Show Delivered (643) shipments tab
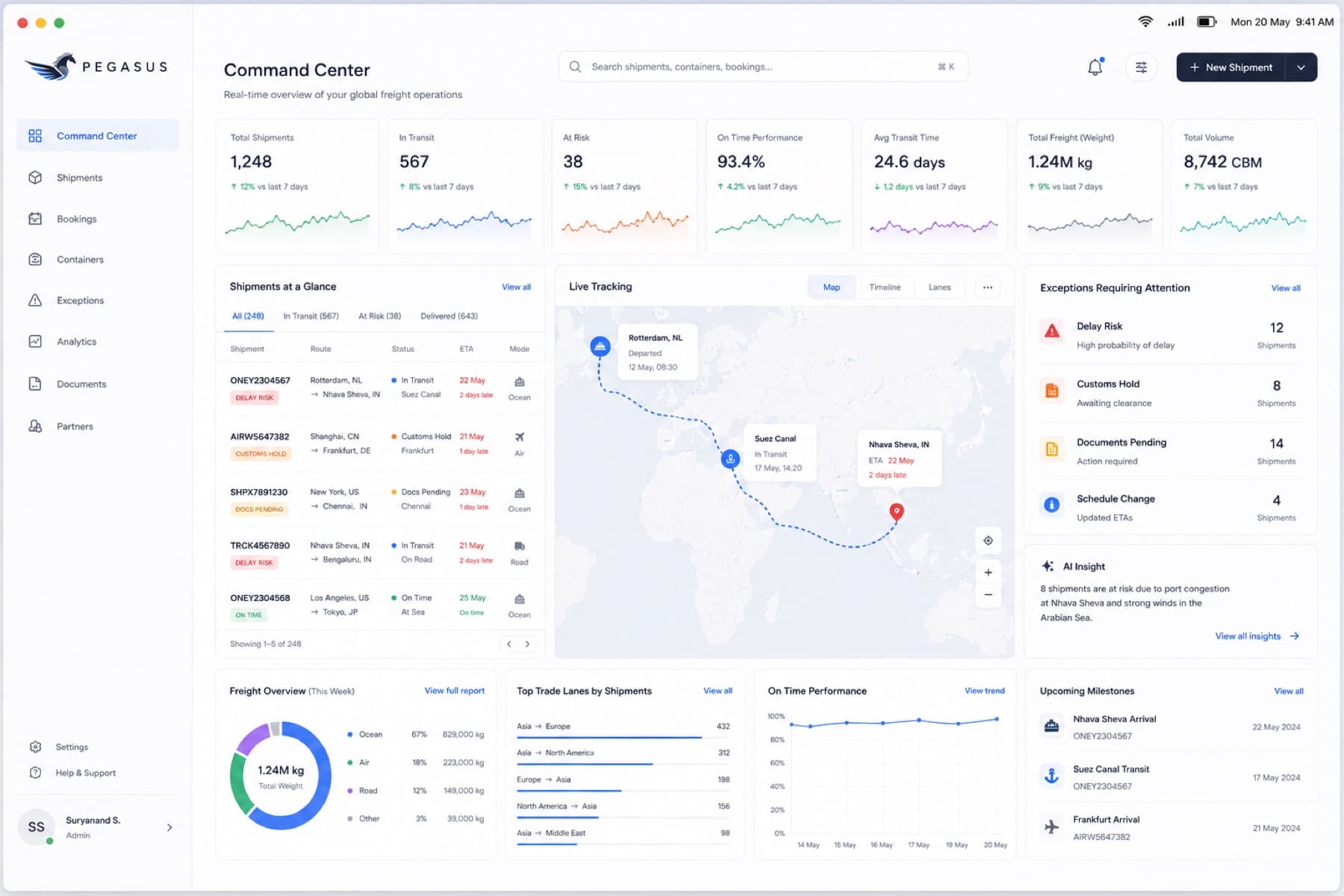The height and width of the screenshot is (896, 1344). (449, 316)
